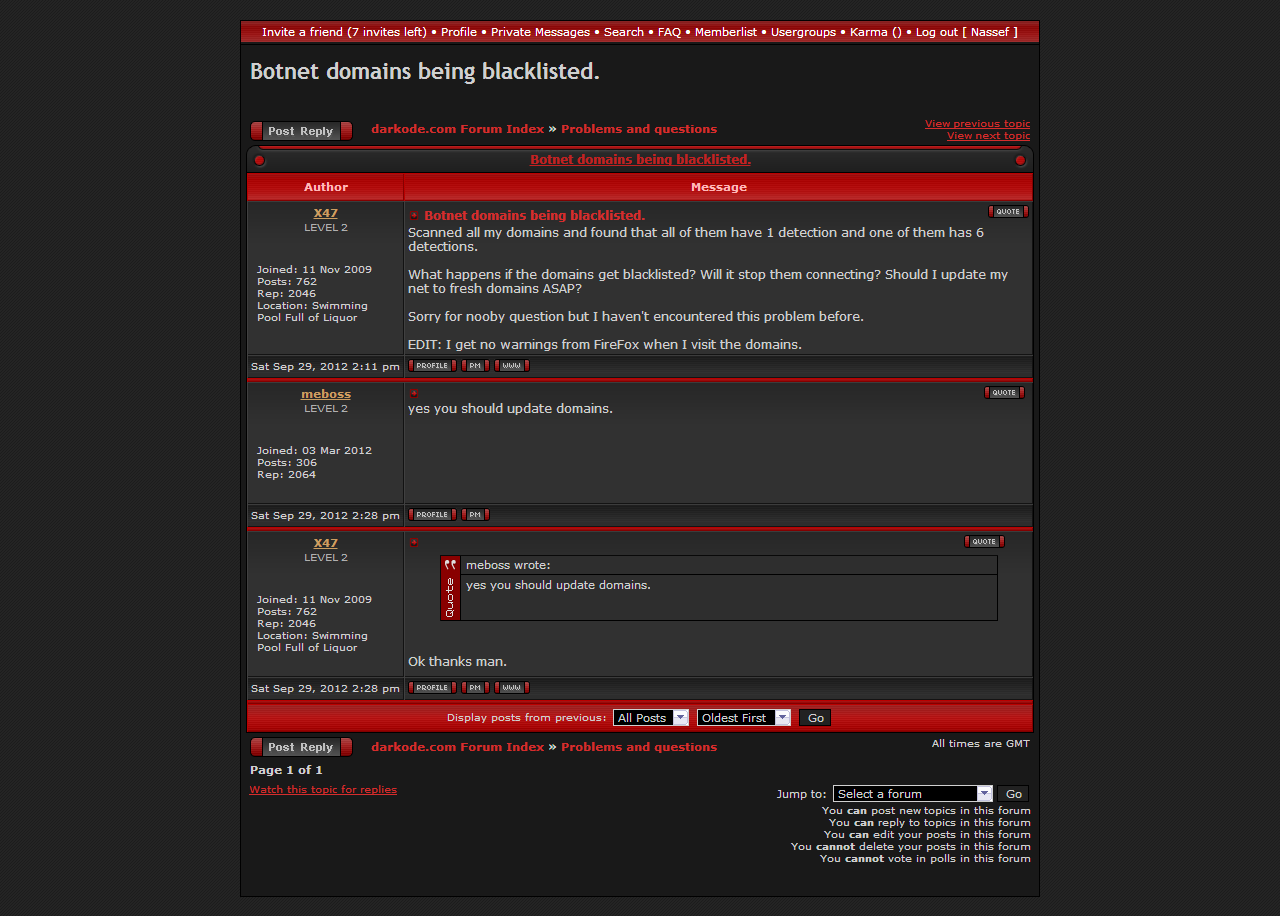Open the Oldest First sort dropdown
This screenshot has height=916, width=1280.
(743, 718)
